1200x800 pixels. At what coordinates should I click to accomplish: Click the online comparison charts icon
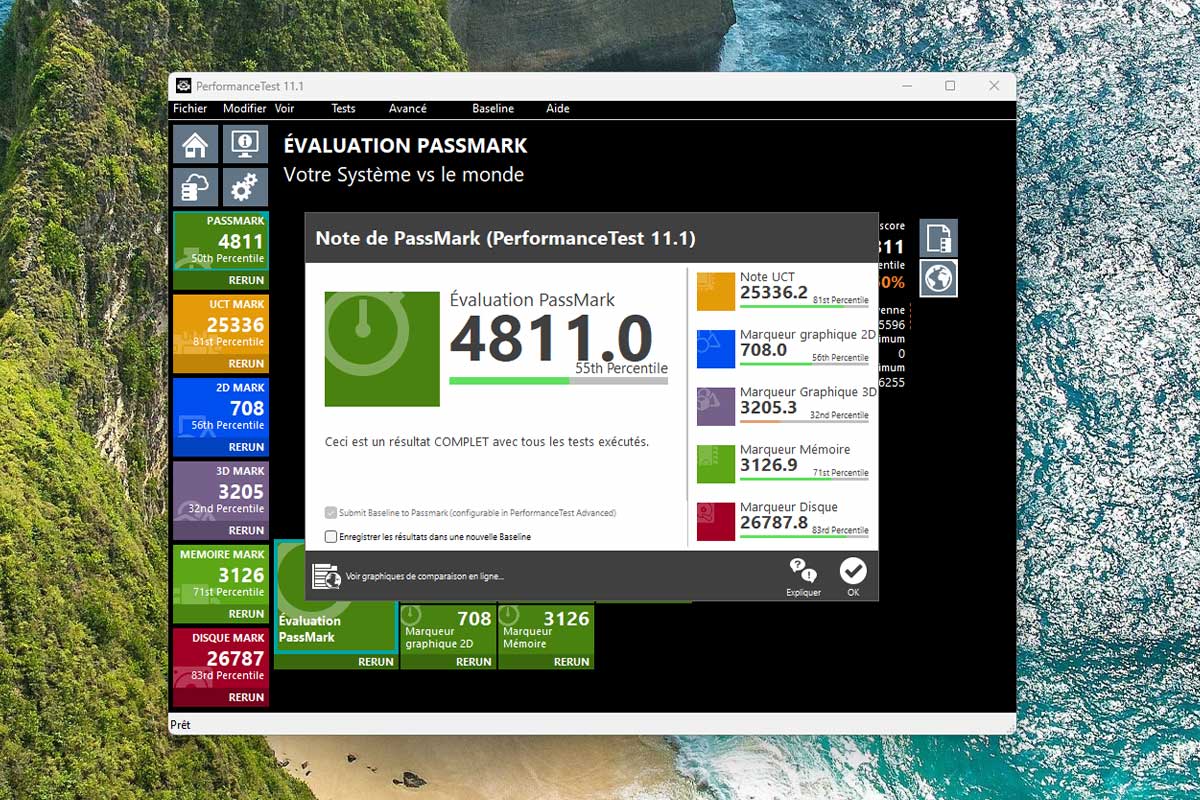(x=326, y=576)
